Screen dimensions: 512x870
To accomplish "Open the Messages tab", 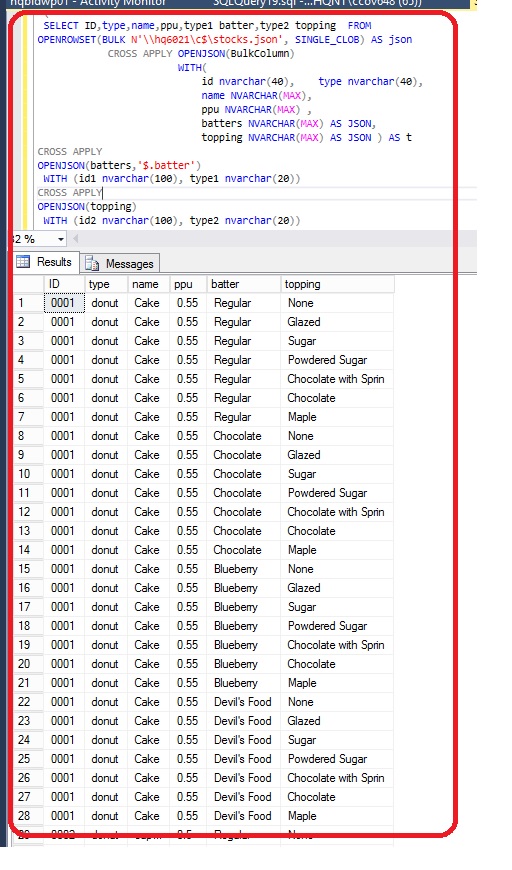I will [x=120, y=264].
